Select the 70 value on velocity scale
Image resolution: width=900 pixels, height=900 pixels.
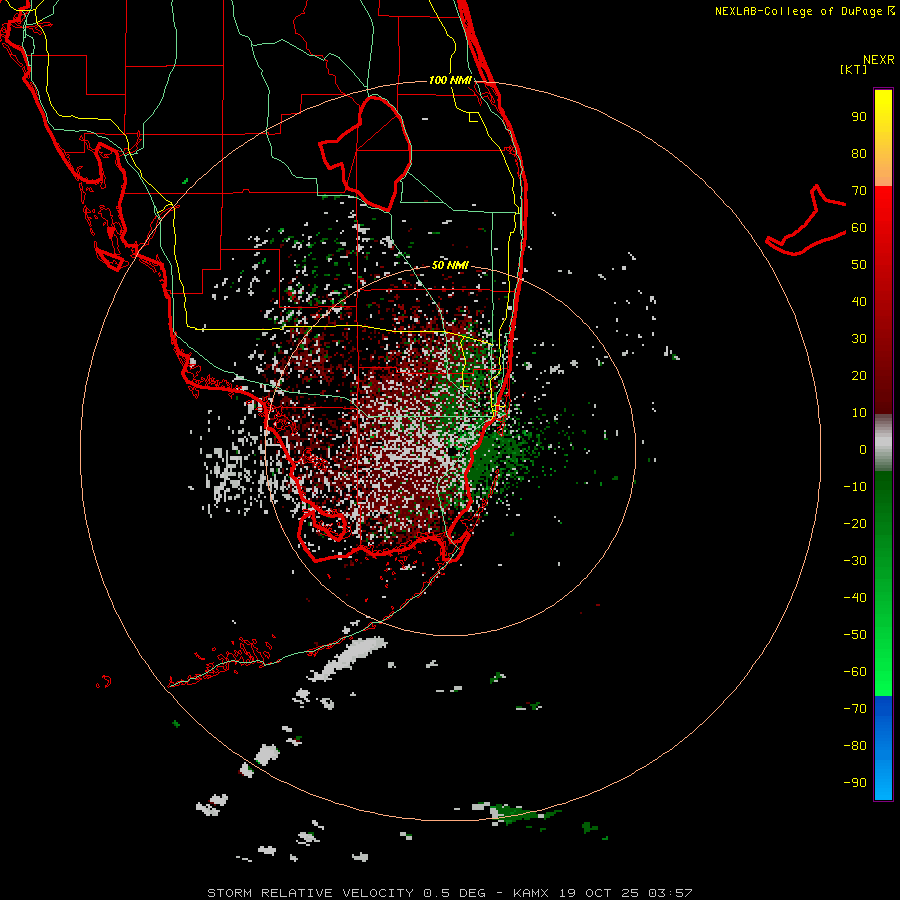pos(859,191)
